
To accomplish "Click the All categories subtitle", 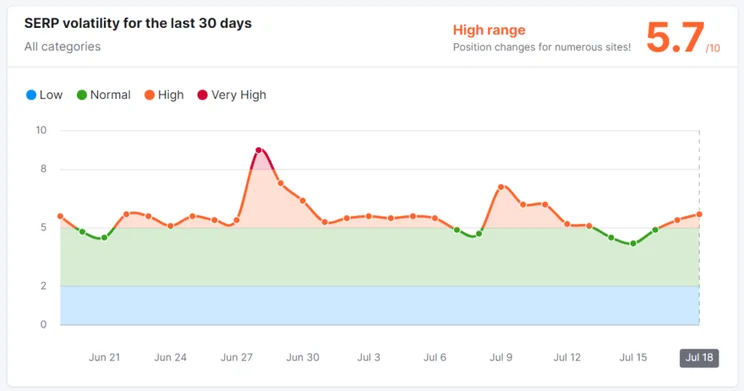I will point(63,47).
